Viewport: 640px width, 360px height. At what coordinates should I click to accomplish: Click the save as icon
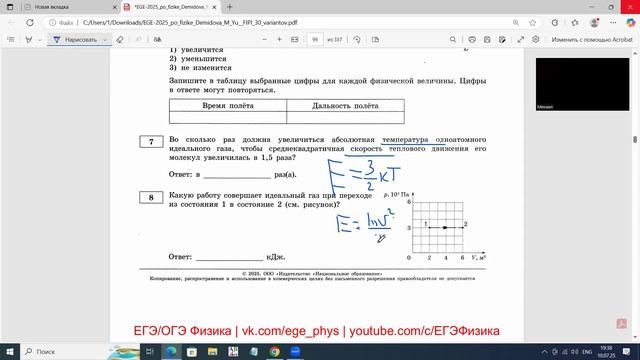point(502,40)
